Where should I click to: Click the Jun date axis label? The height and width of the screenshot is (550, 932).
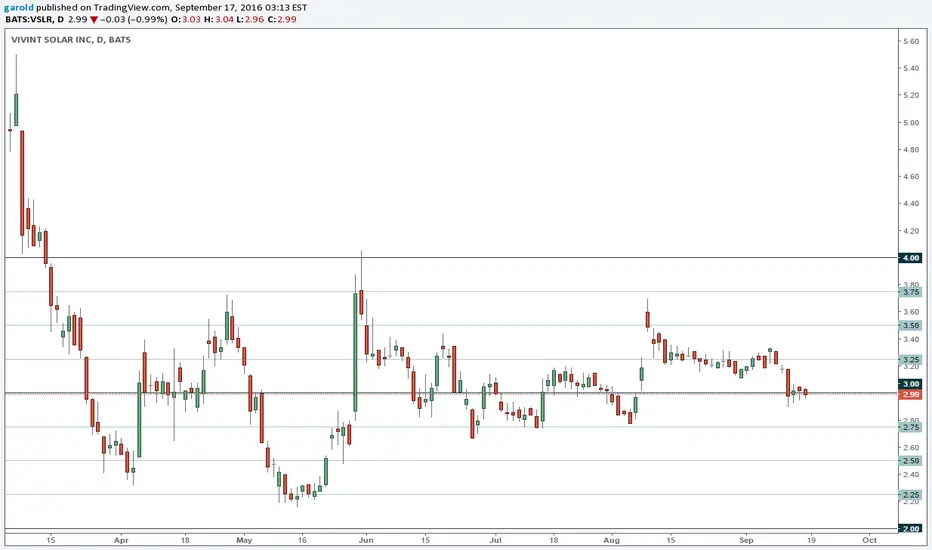pyautogui.click(x=366, y=540)
